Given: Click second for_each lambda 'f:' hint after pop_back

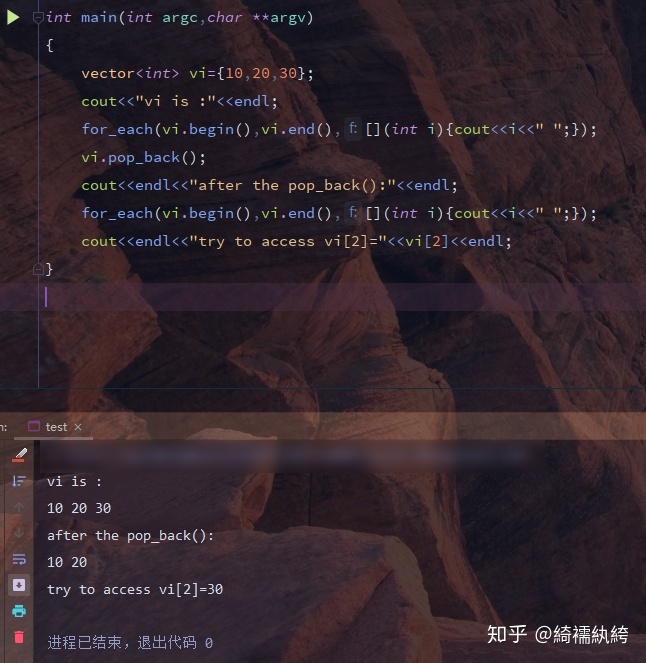Looking at the screenshot, I should (353, 213).
